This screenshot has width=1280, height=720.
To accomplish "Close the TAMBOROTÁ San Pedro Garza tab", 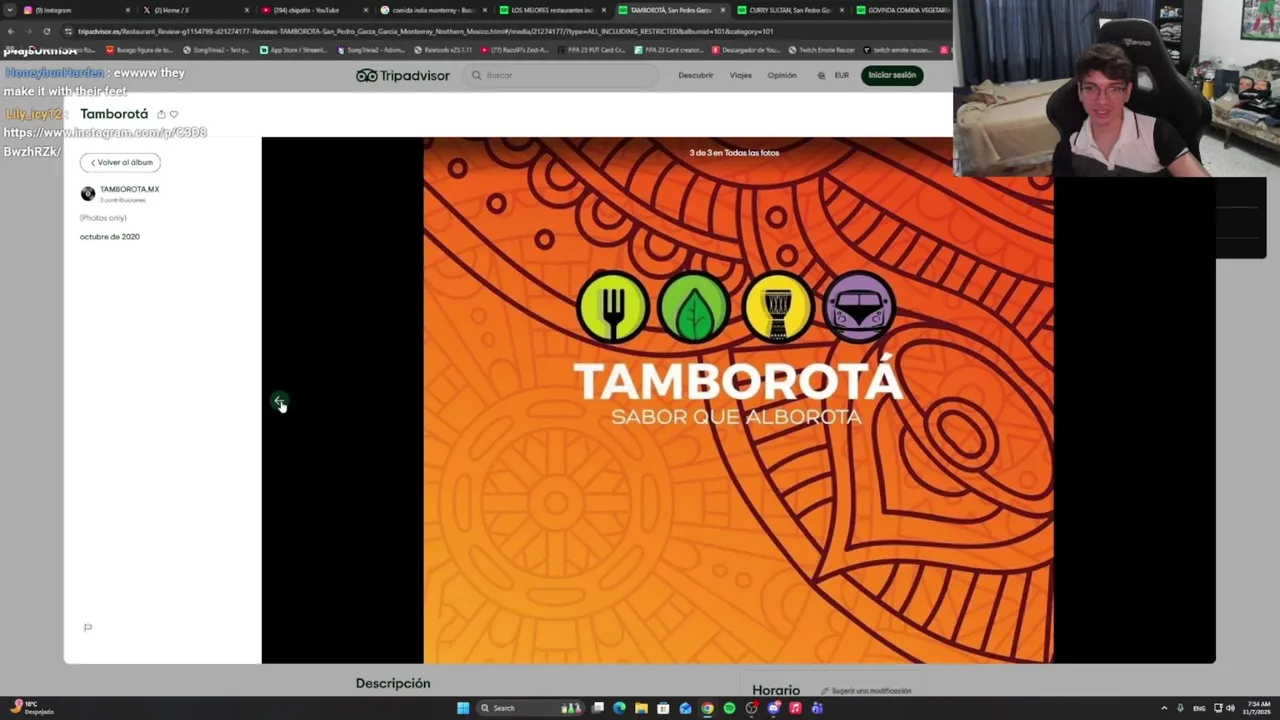I will [x=723, y=10].
